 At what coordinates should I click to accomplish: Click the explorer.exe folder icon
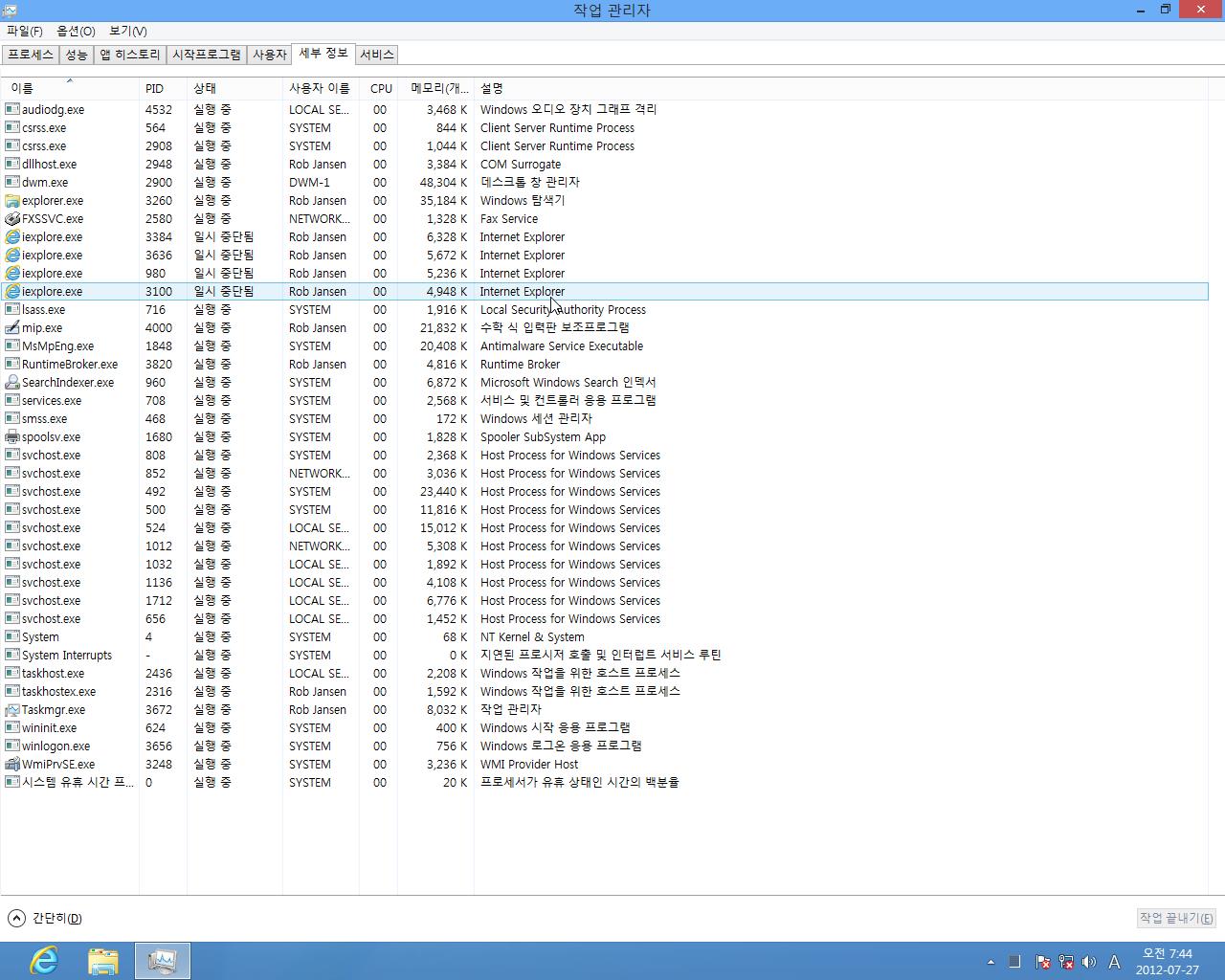pyautogui.click(x=12, y=200)
